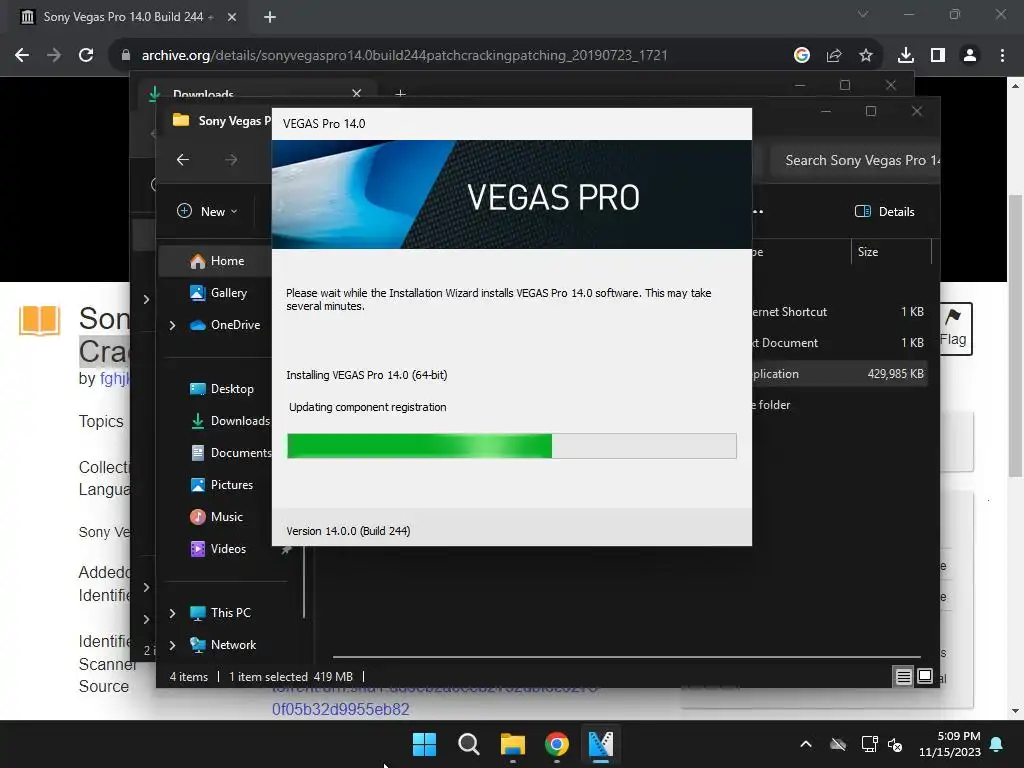Open VEGAS installer taskbar icon
This screenshot has width=1024, height=768.
601,744
